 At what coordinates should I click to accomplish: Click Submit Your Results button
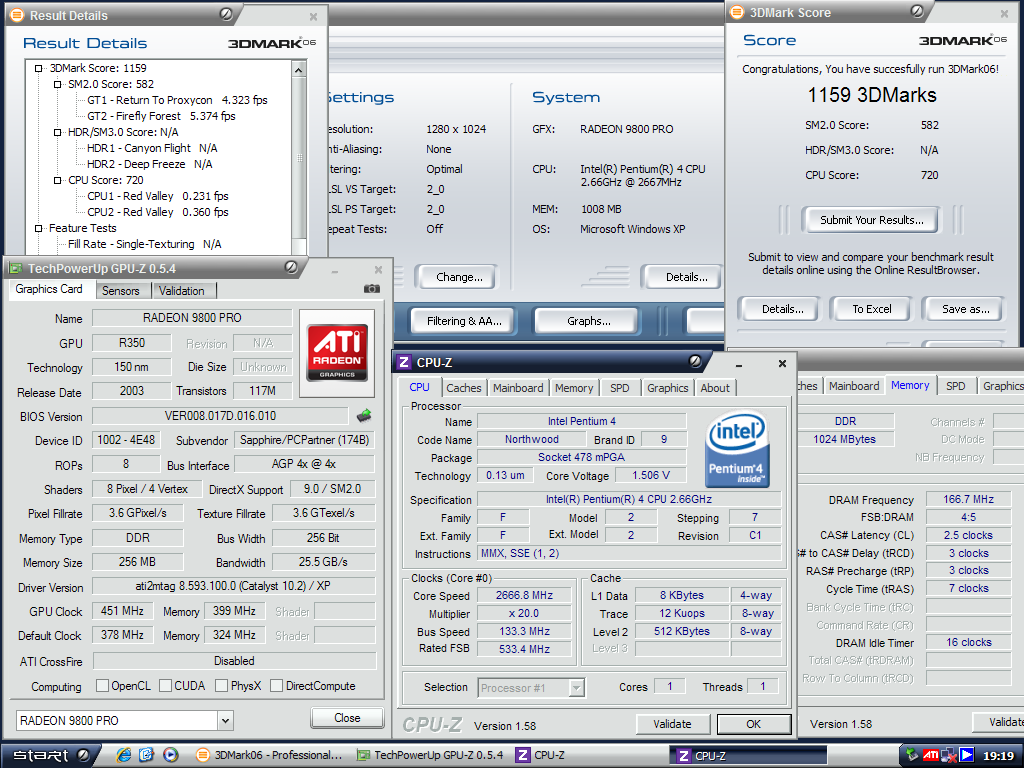pyautogui.click(x=872, y=220)
